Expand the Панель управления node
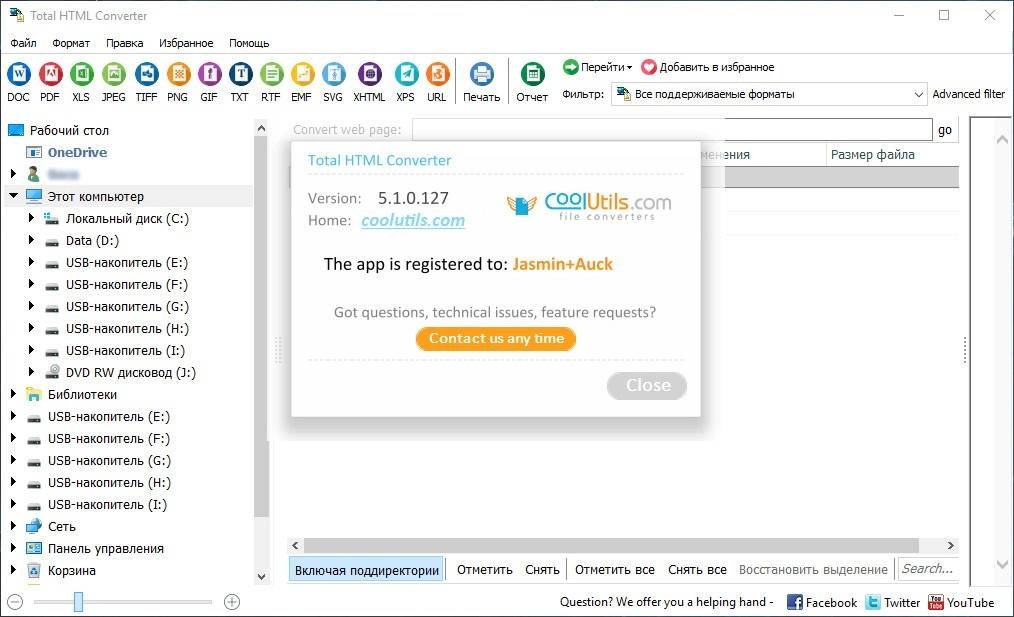The width and height of the screenshot is (1014, 617). tap(12, 548)
